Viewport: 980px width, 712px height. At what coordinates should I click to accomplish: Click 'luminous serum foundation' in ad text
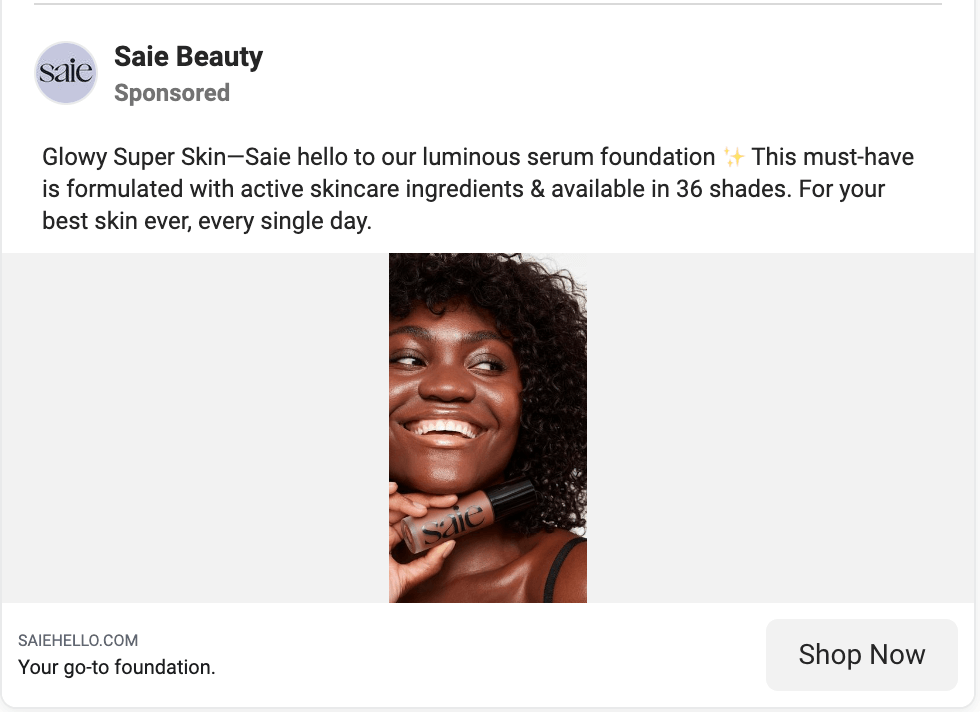(x=568, y=157)
